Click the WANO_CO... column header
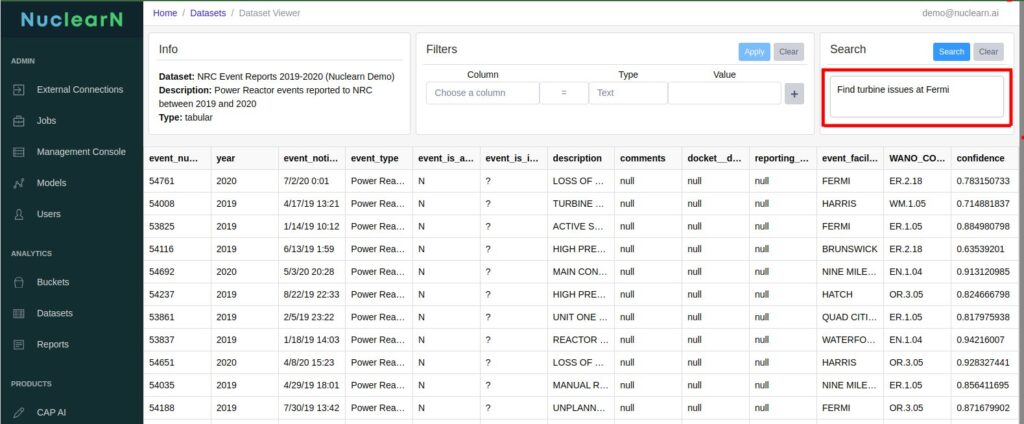 click(x=917, y=158)
